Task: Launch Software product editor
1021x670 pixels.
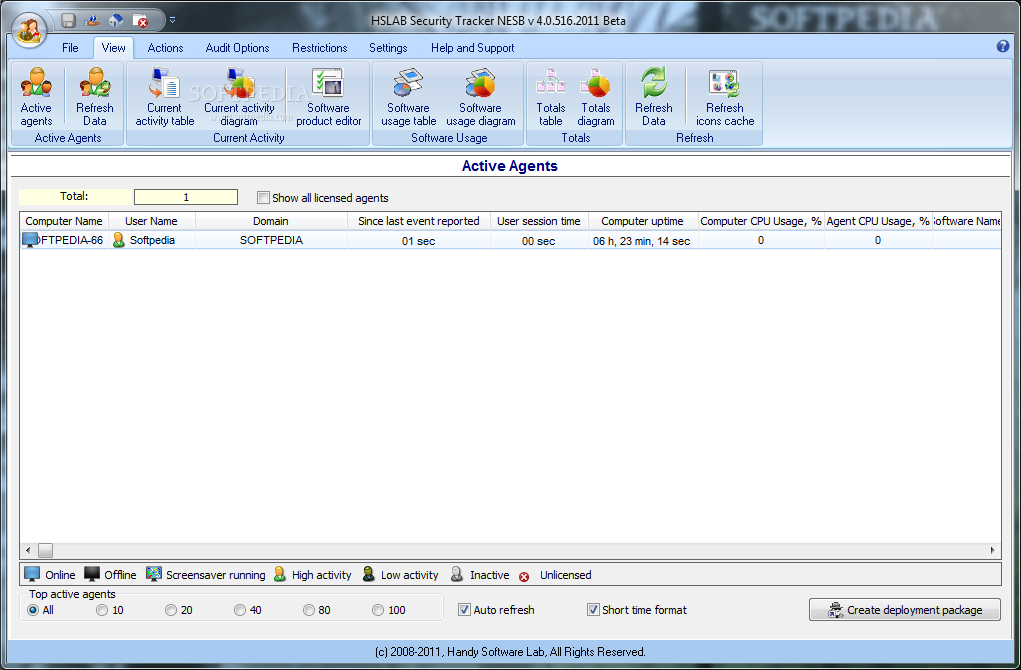Action: coord(328,96)
